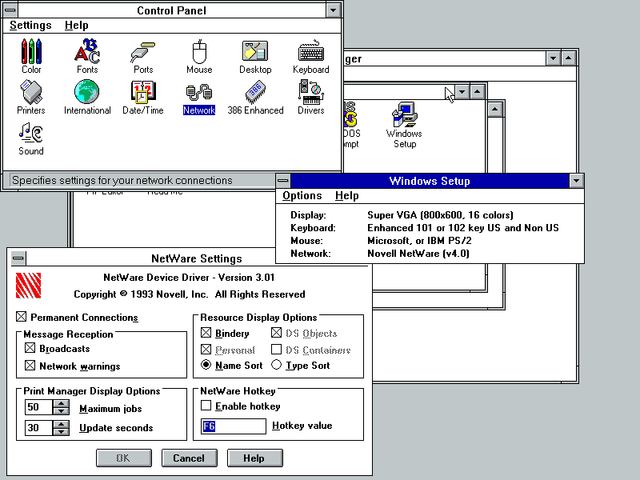The width and height of the screenshot is (640, 480).
Task: Open Settings menu in Control Panel
Action: [31, 25]
